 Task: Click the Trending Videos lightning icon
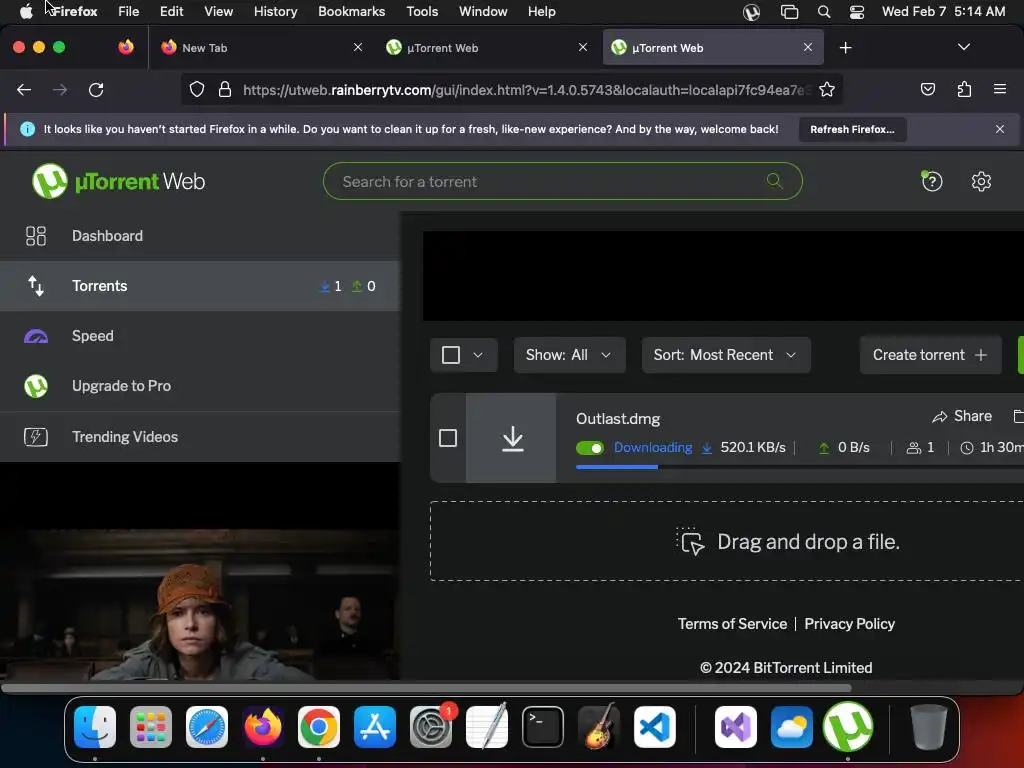click(36, 436)
